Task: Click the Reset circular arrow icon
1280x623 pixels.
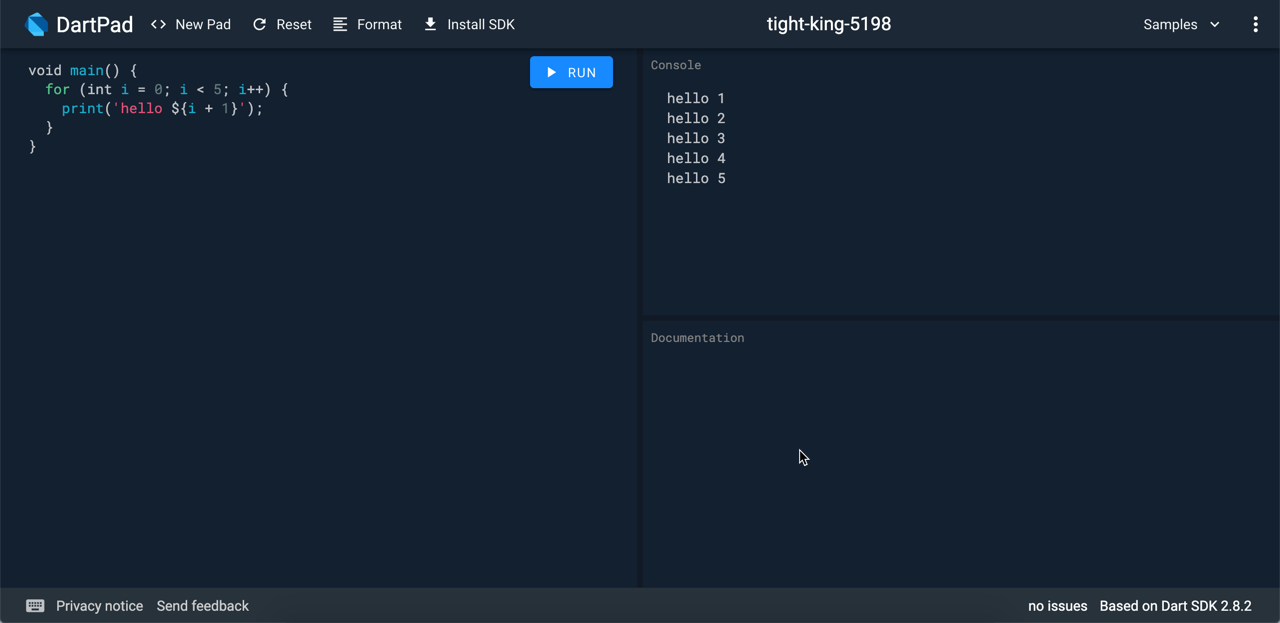Action: click(x=260, y=24)
